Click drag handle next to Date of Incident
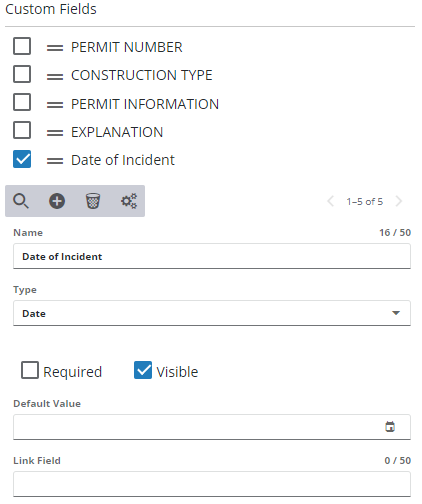 click(x=55, y=161)
